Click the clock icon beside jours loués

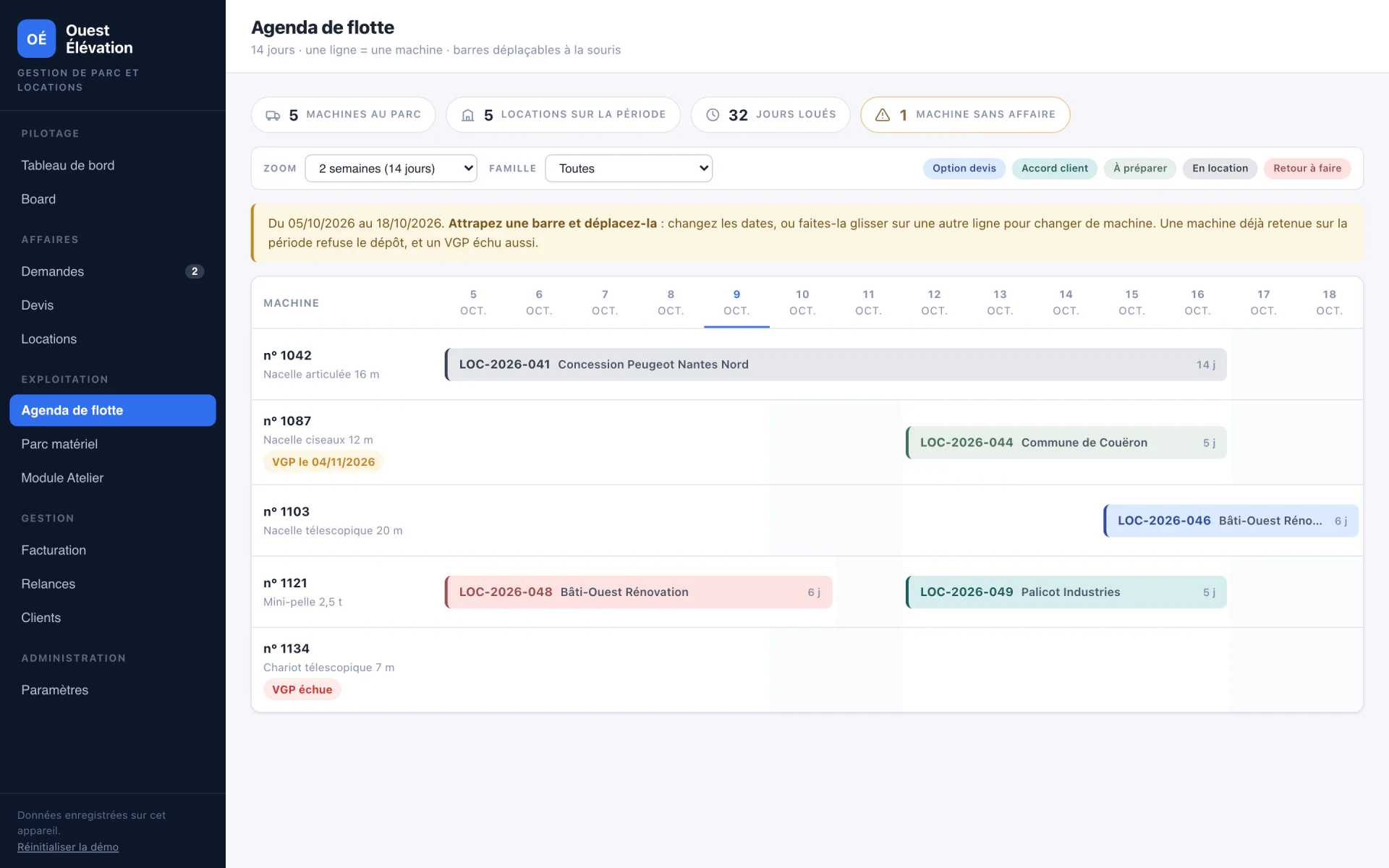[x=713, y=115]
